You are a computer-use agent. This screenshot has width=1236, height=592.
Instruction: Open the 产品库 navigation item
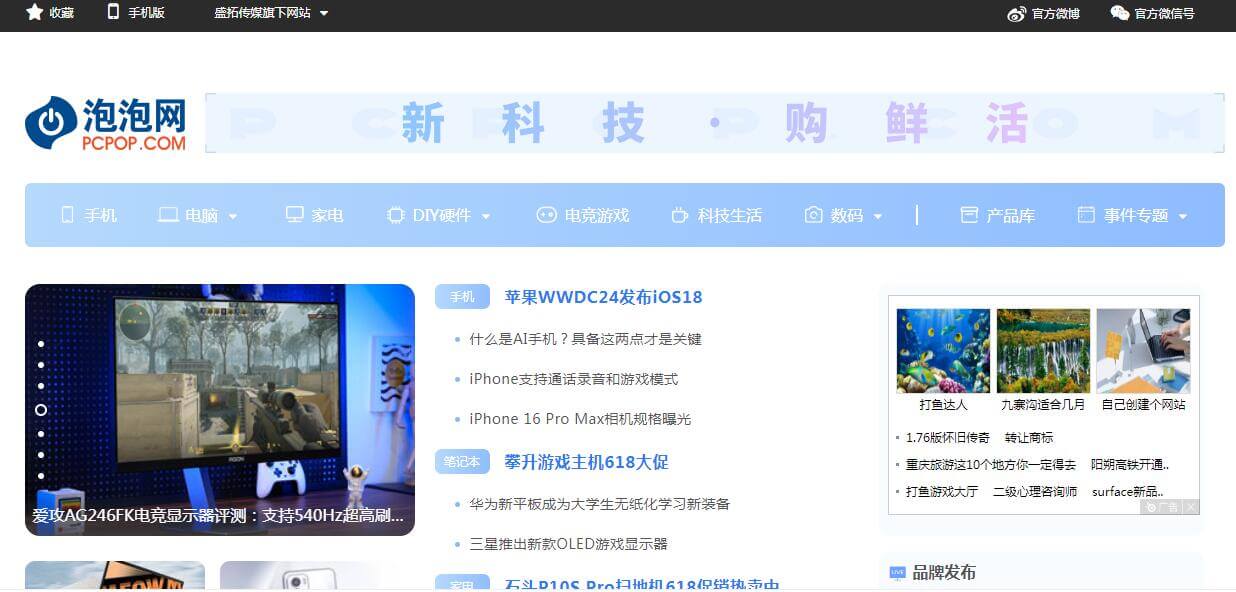tap(998, 215)
